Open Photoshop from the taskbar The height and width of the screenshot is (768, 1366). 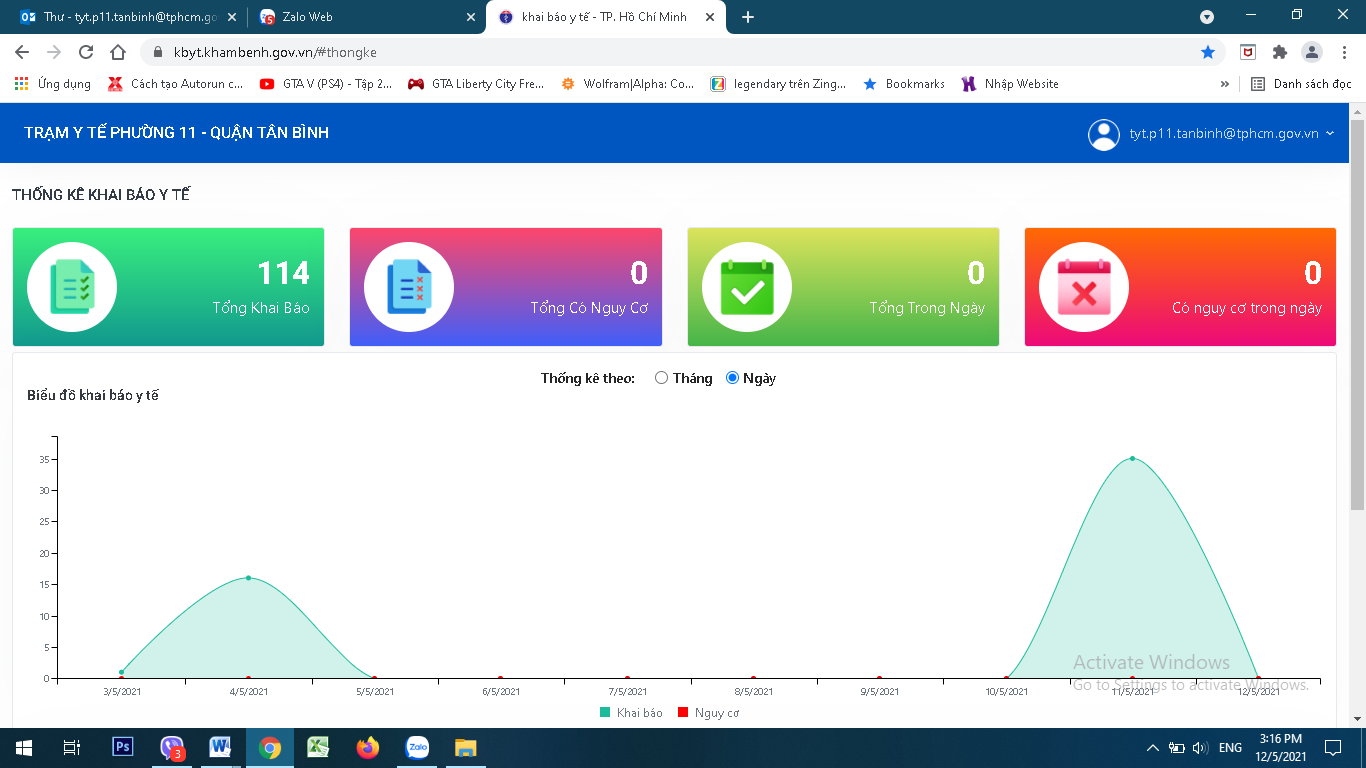tap(123, 747)
